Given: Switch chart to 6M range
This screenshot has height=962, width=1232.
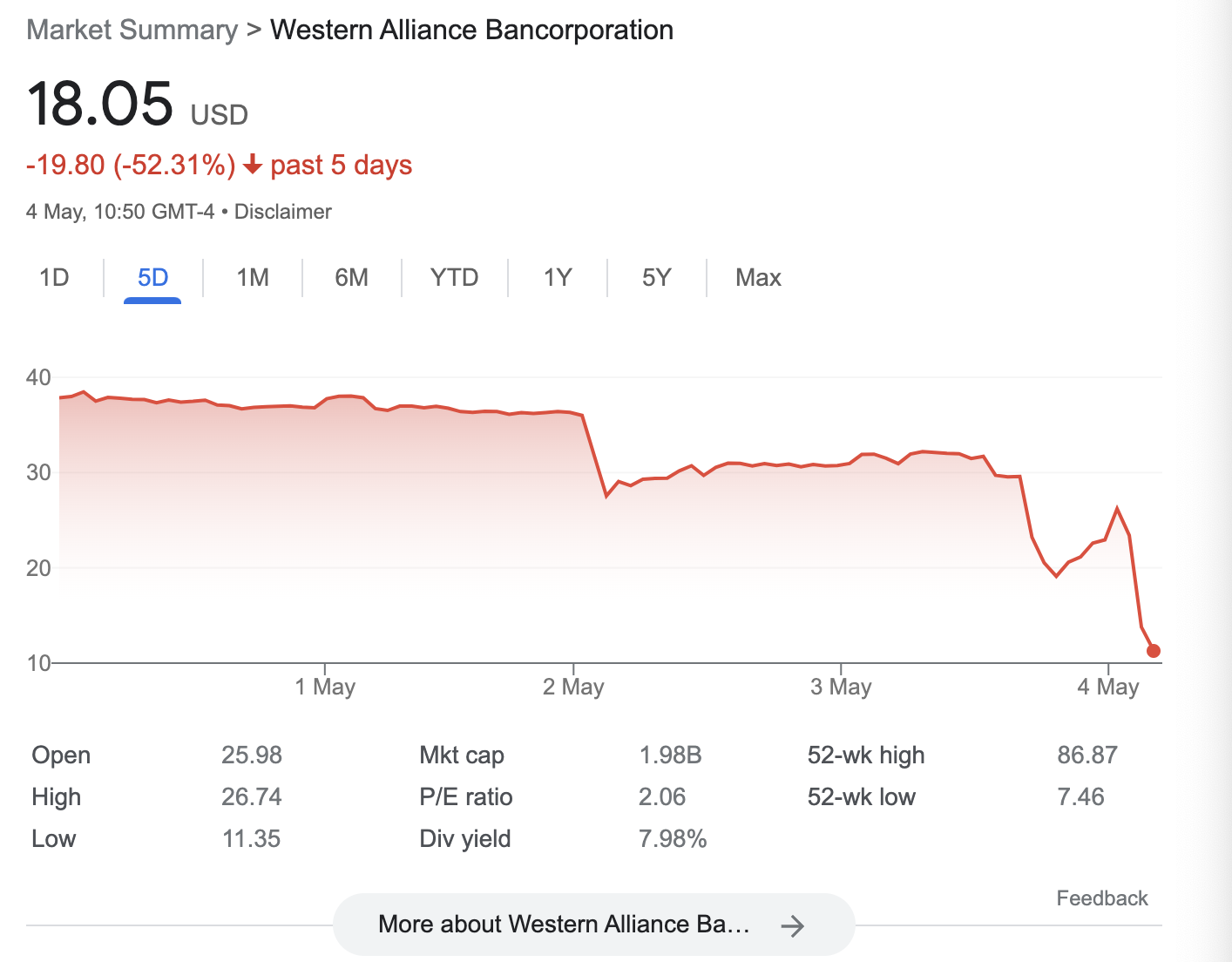Looking at the screenshot, I should 351,277.
